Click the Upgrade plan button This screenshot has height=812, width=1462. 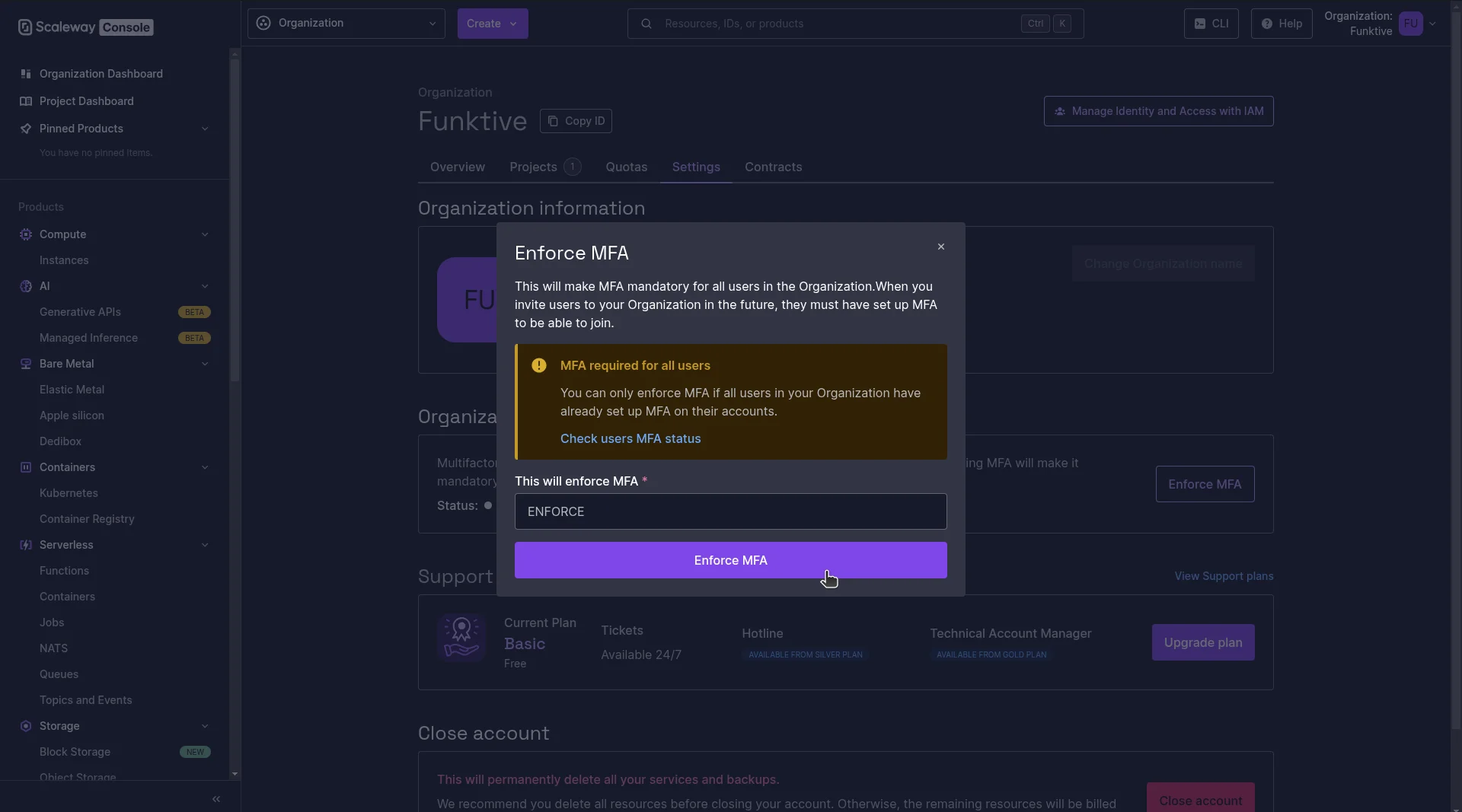coord(1203,642)
